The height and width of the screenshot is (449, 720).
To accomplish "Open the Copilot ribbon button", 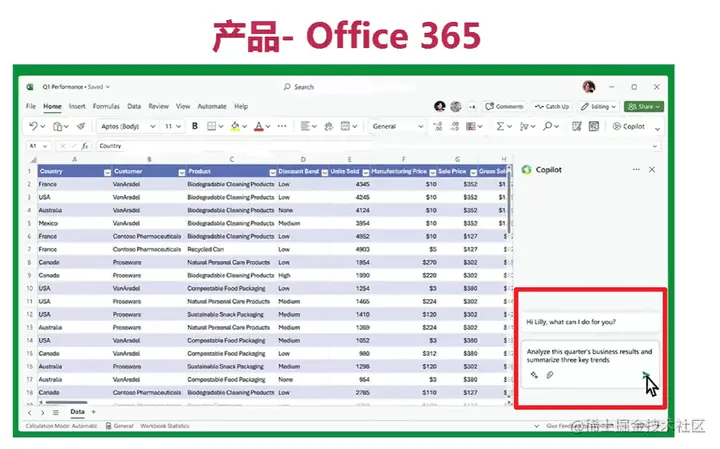I will 629,126.
